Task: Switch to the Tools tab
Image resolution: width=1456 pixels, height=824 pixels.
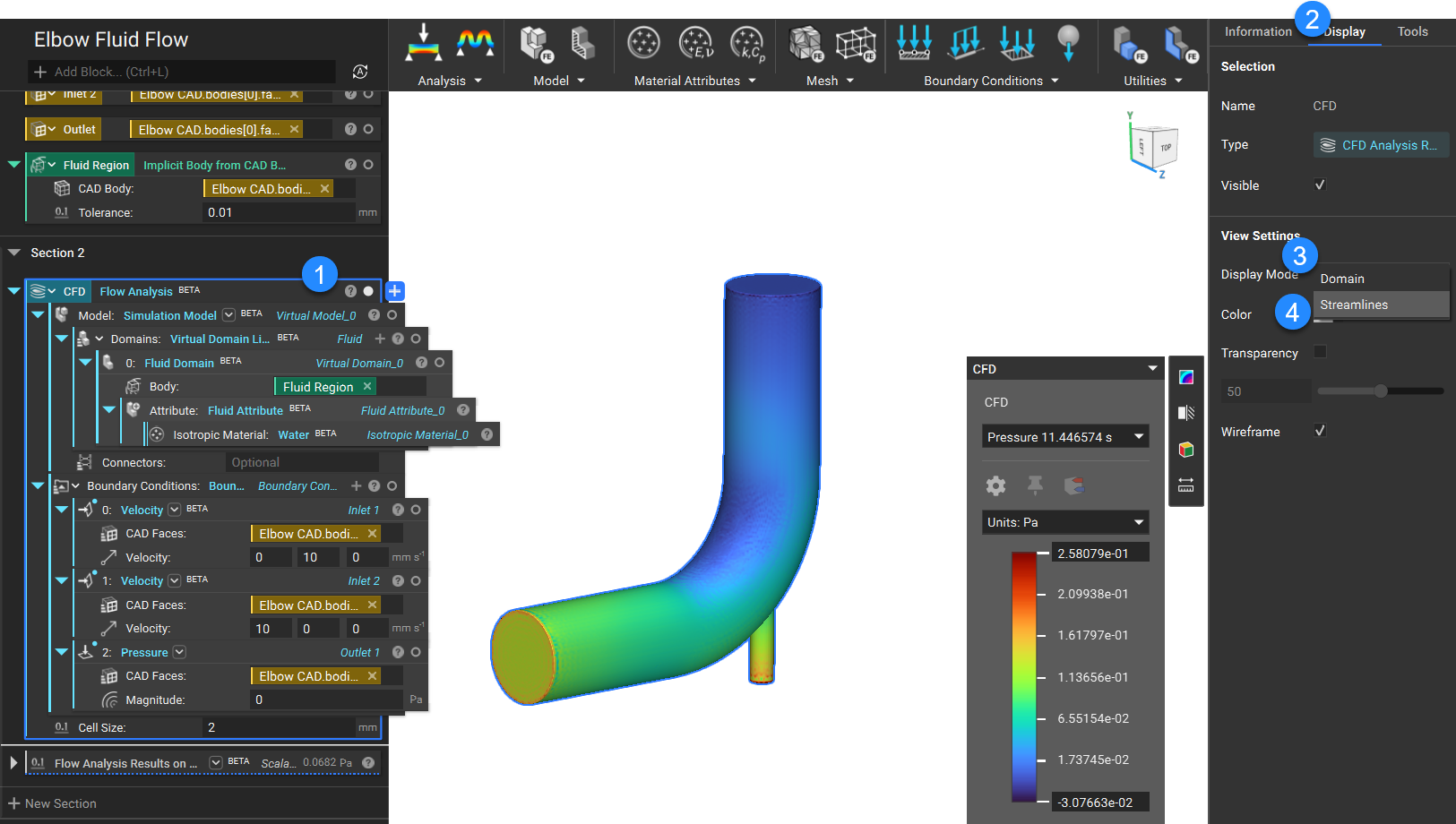Action: click(x=1413, y=31)
